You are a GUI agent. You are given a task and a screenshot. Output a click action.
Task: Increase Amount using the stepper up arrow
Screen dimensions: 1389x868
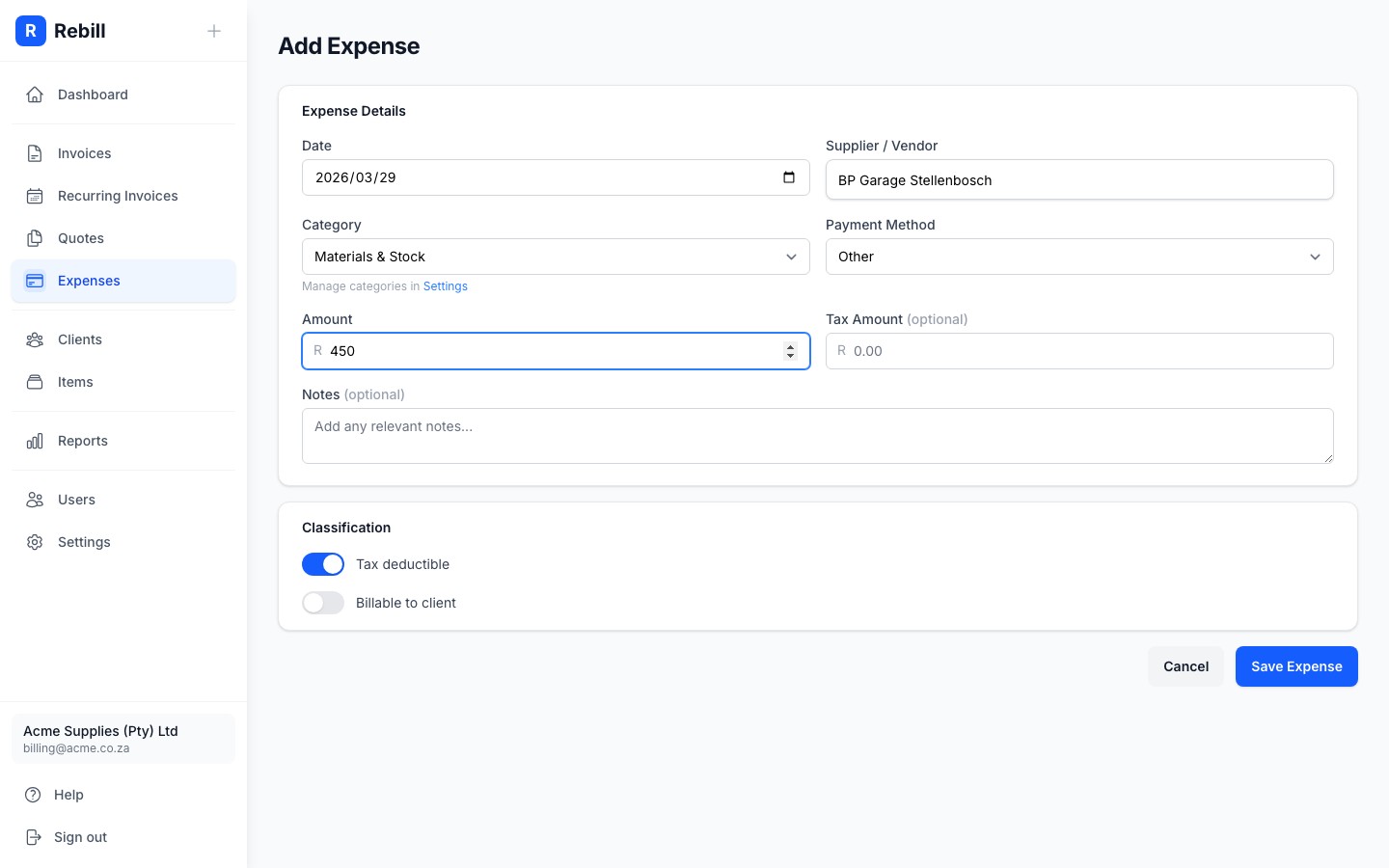791,346
